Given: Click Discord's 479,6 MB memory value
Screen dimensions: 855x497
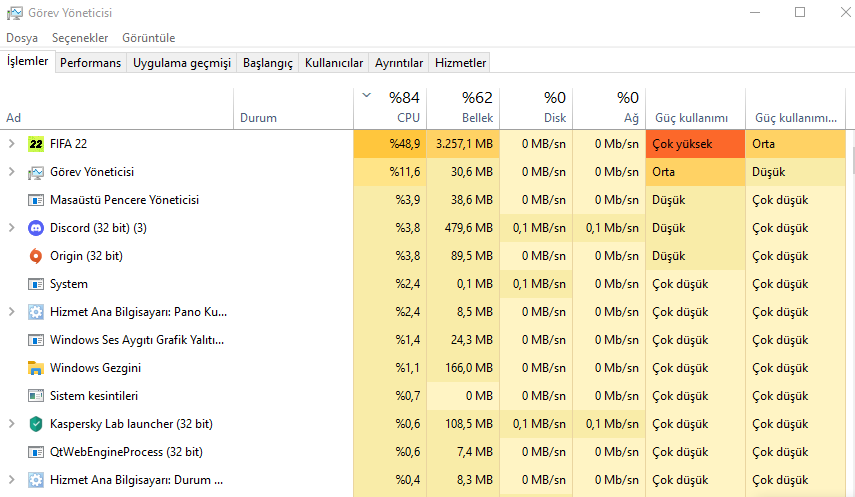Looking at the screenshot, I should click(468, 228).
